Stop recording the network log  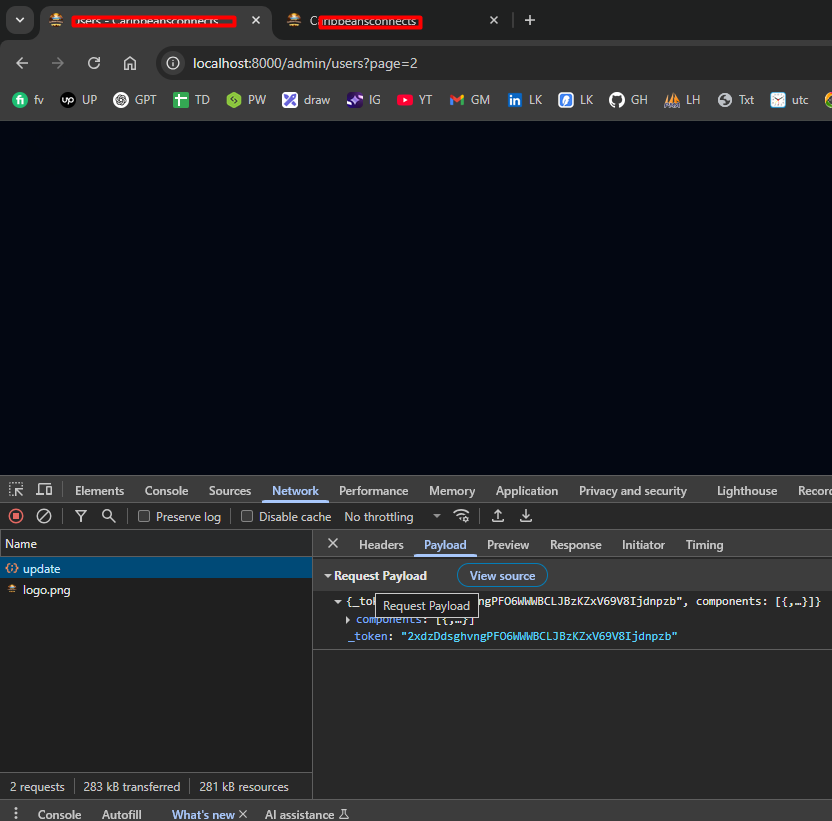(x=16, y=516)
